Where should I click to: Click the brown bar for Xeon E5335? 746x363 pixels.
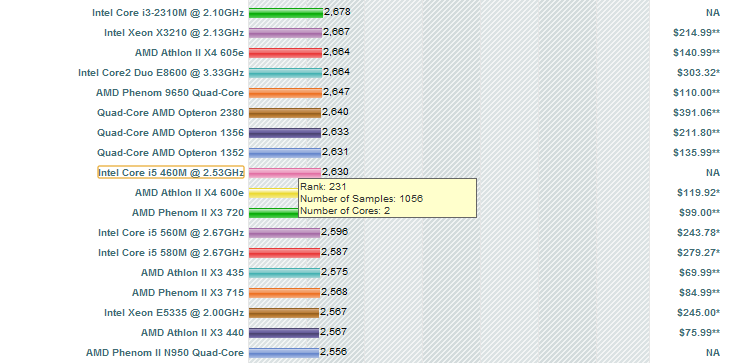click(284, 313)
